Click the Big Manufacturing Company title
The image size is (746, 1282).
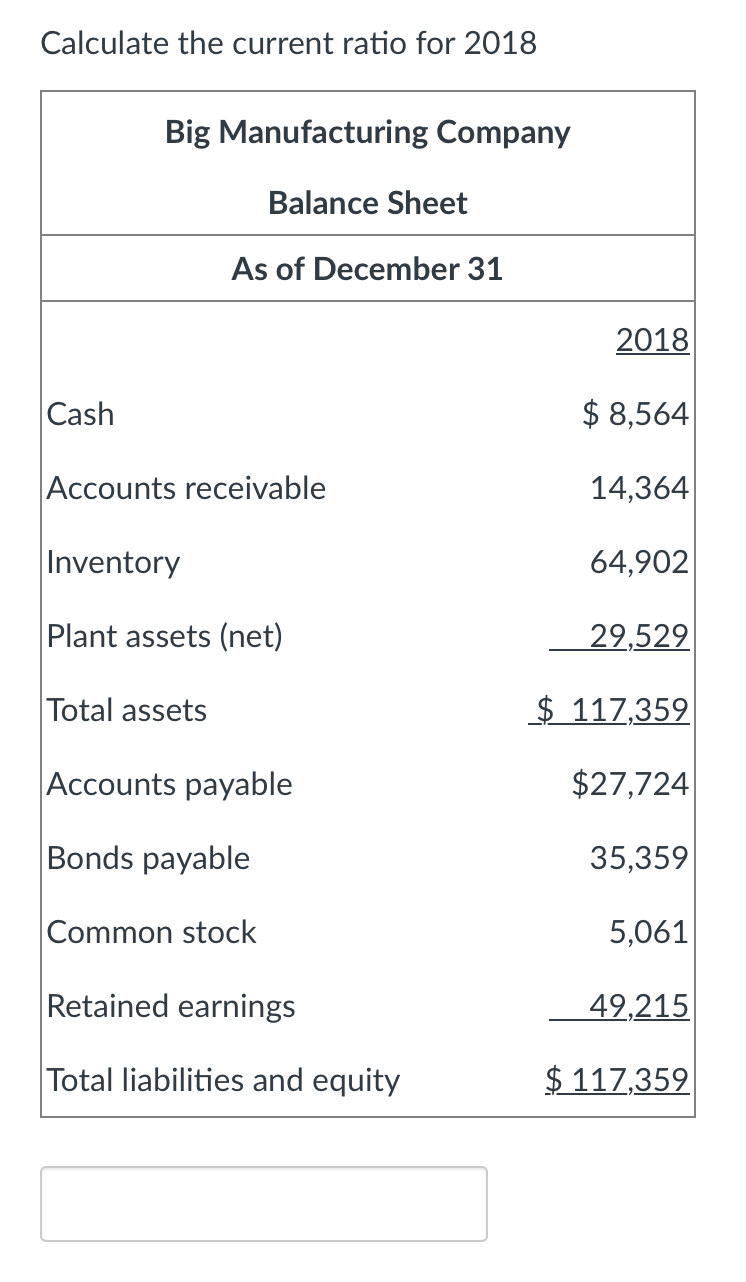click(367, 132)
